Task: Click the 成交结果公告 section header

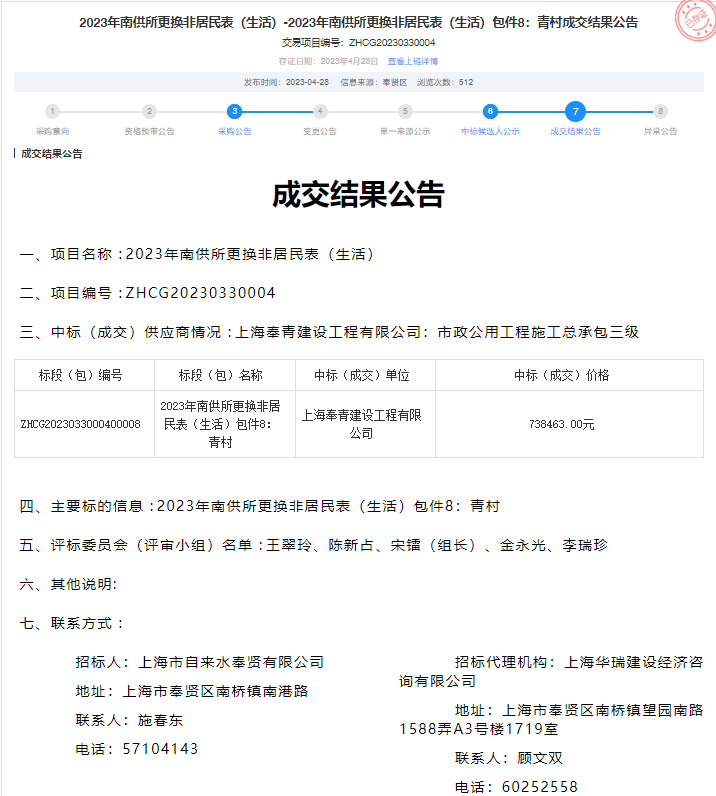Action: (x=52, y=154)
